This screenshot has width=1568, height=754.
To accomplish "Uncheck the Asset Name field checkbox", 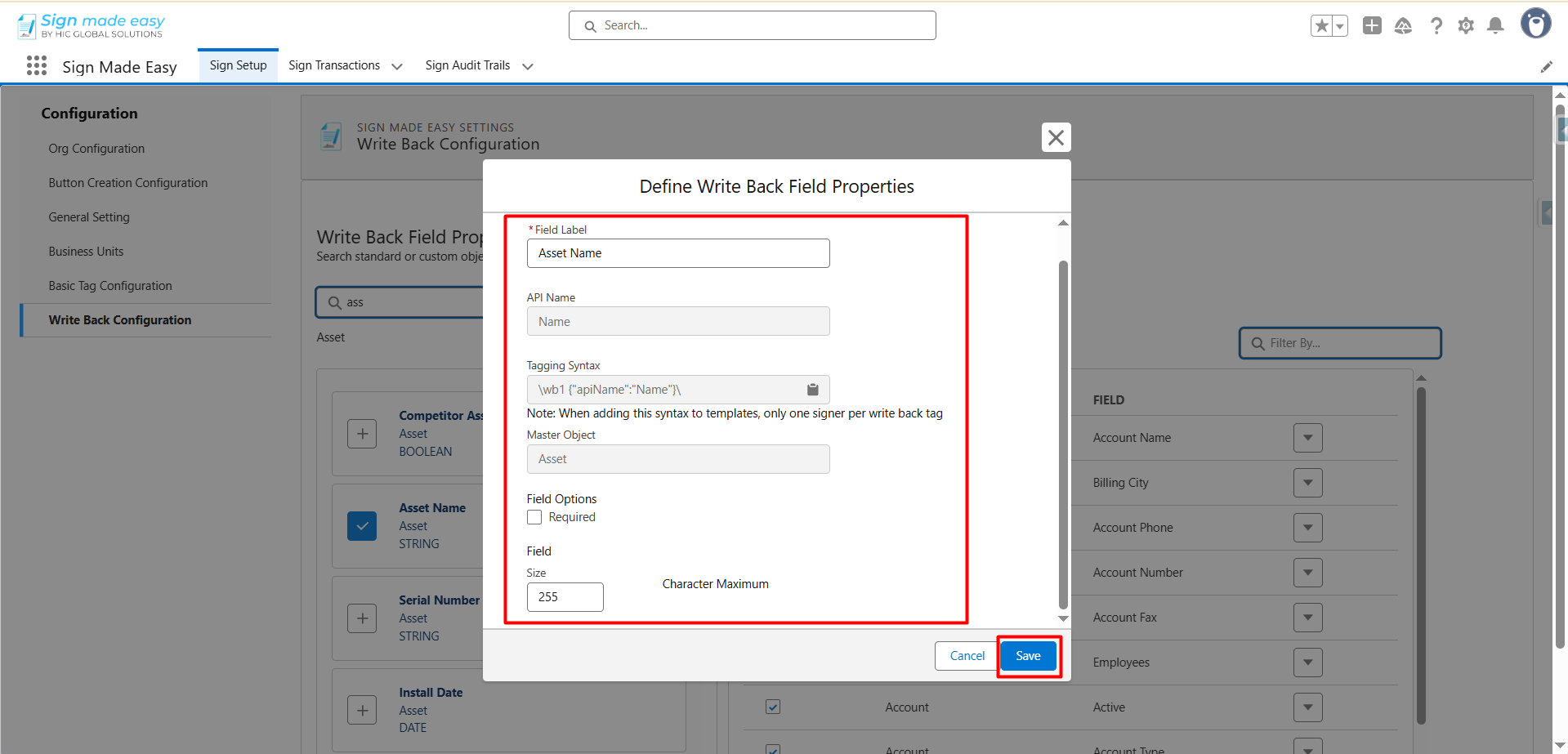I will [362, 526].
